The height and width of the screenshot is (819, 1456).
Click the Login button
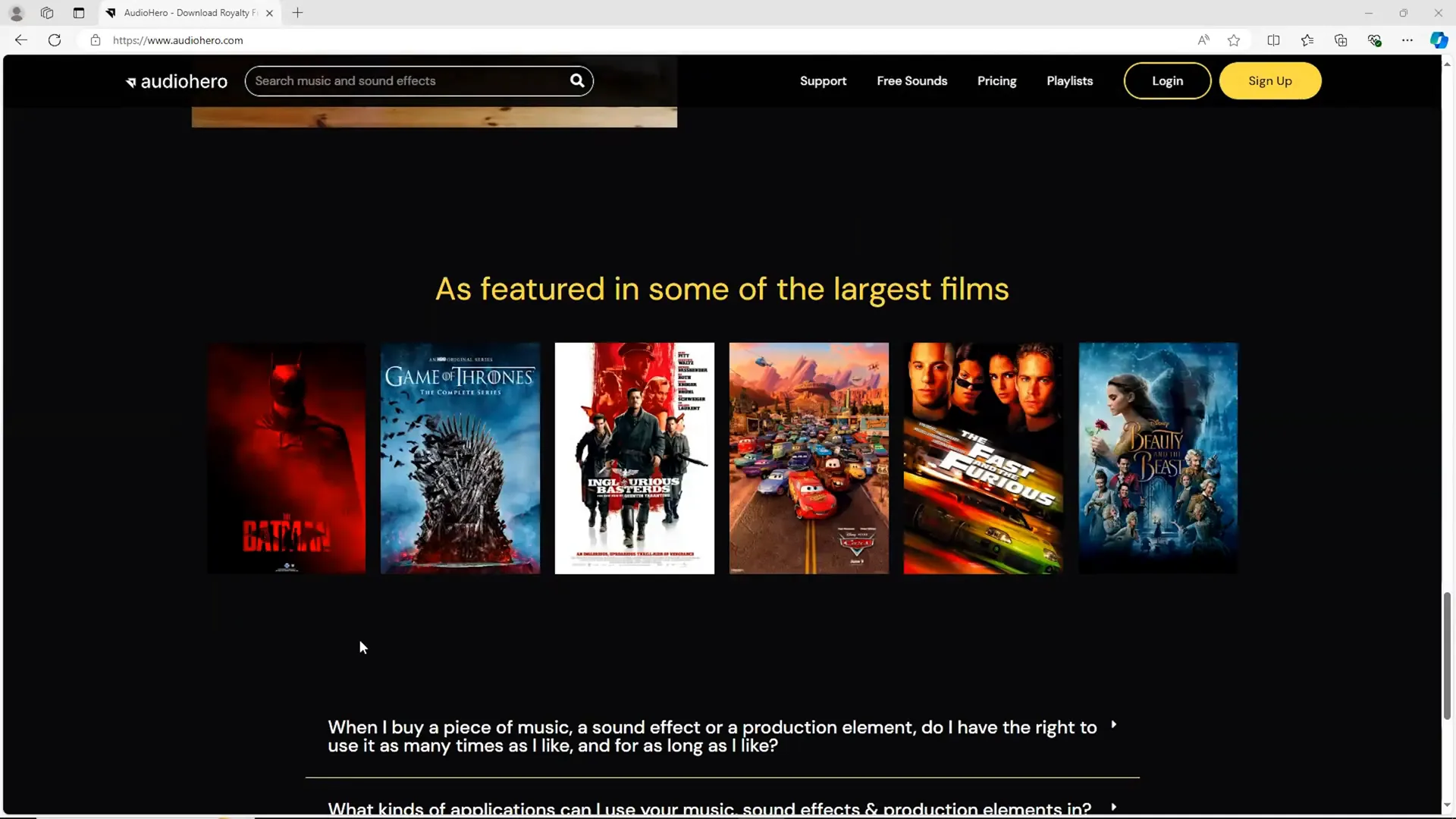1167,81
